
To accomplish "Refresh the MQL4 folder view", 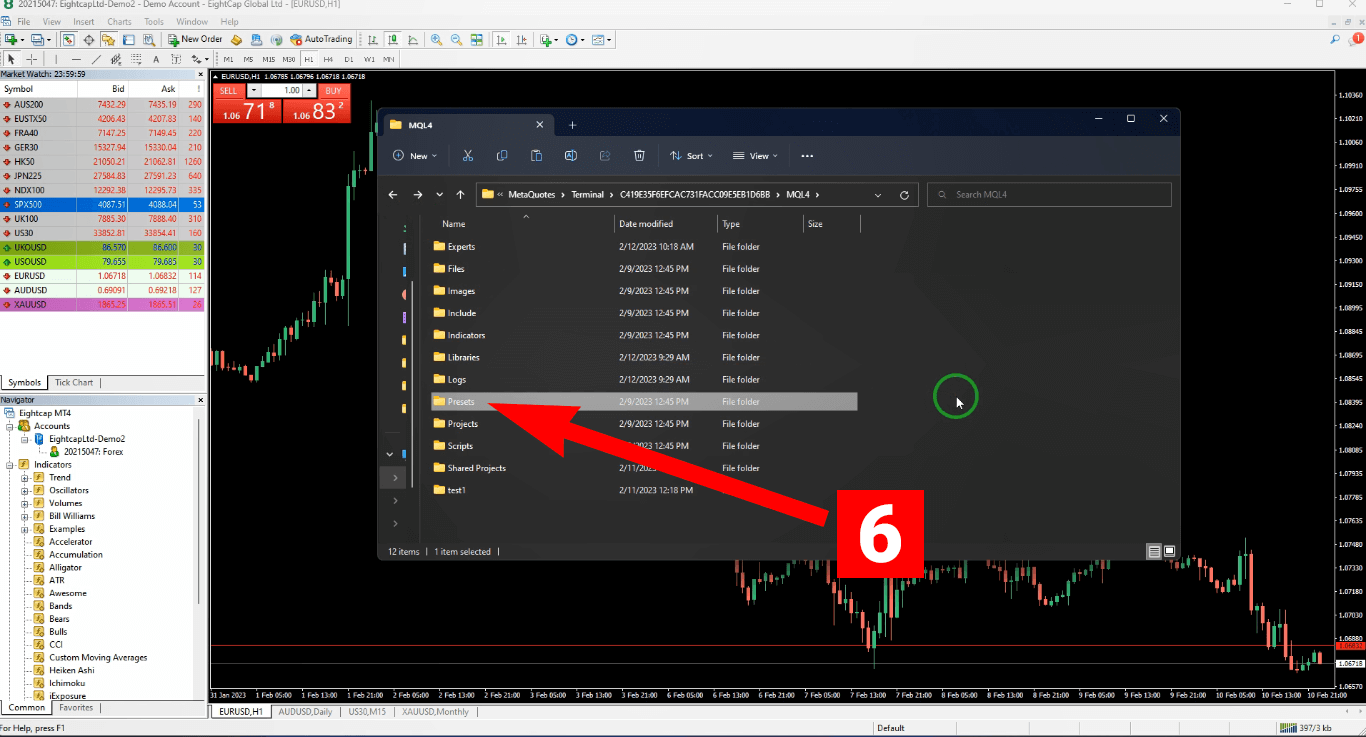I will 904,195.
